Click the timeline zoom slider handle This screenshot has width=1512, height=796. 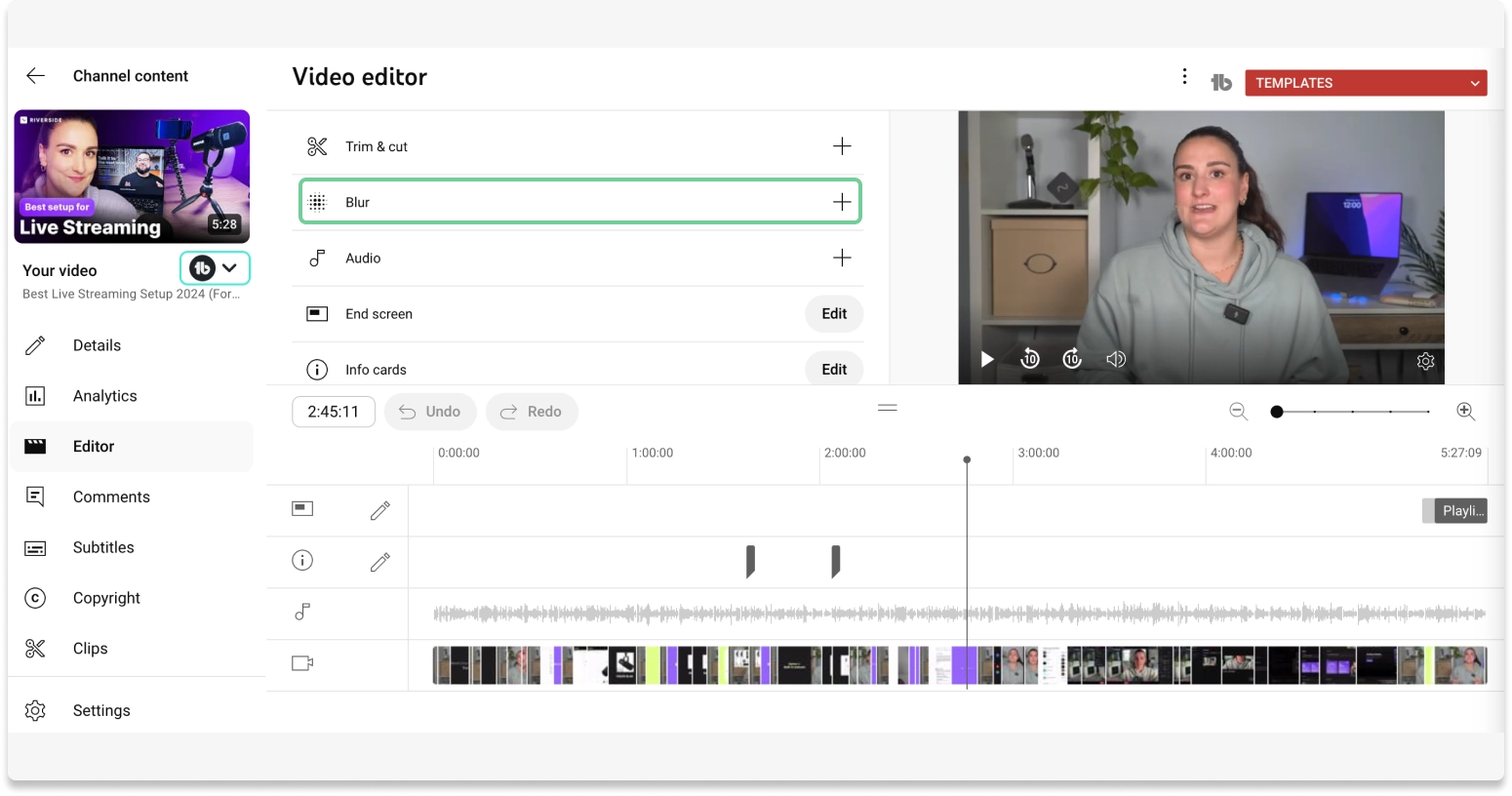click(x=1277, y=412)
